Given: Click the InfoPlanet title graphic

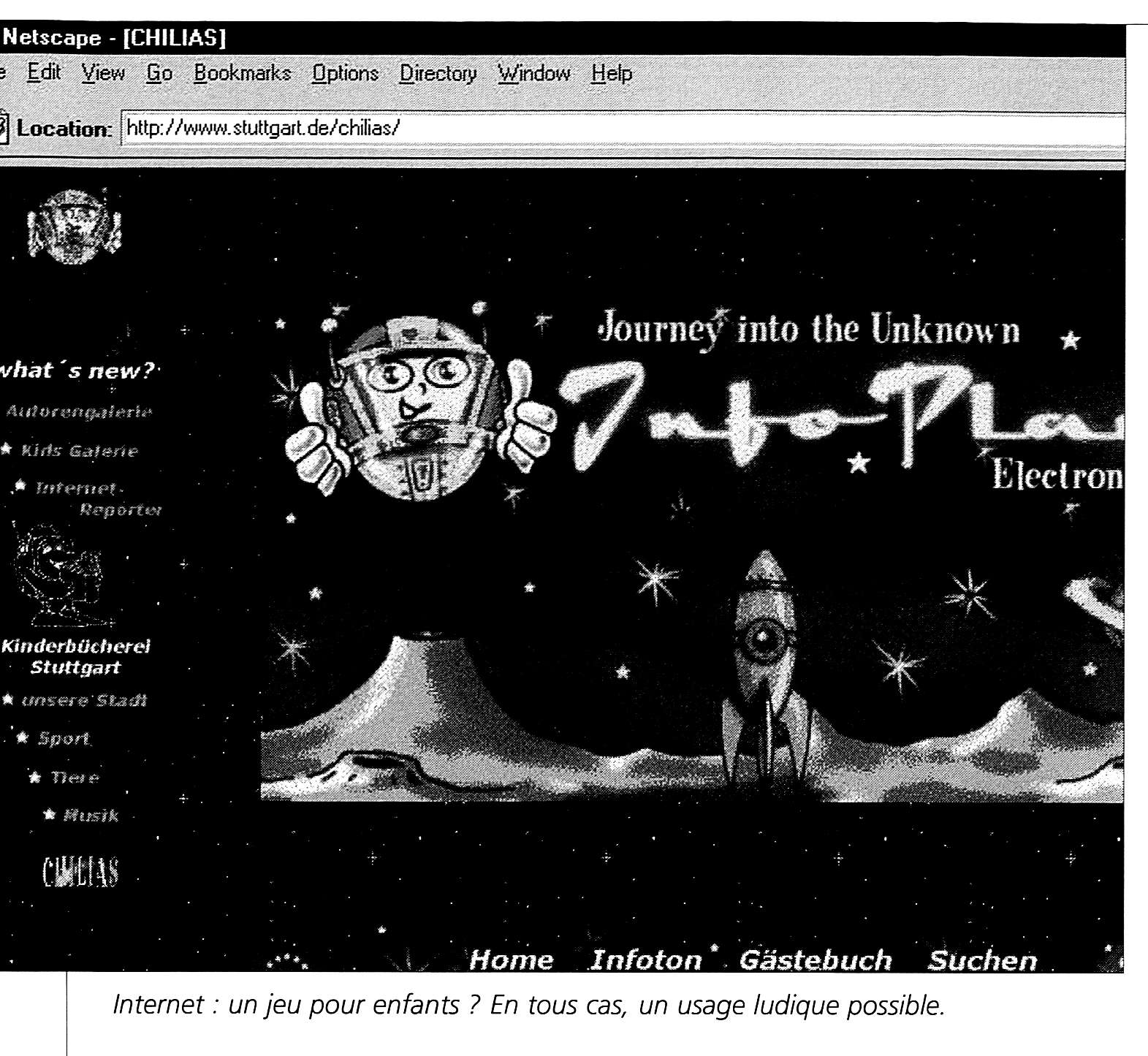Looking at the screenshot, I should pyautogui.click(x=840, y=417).
